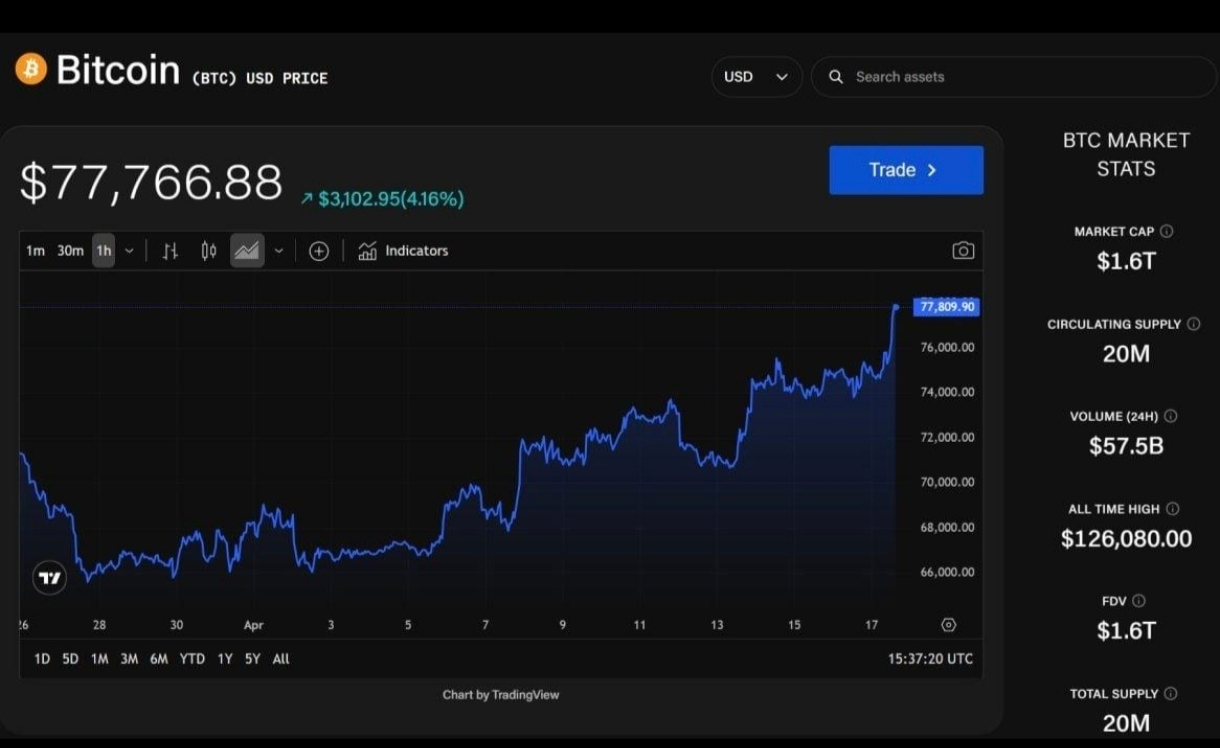The height and width of the screenshot is (748, 1220).
Task: Select the 30m interval
Action: 70,251
